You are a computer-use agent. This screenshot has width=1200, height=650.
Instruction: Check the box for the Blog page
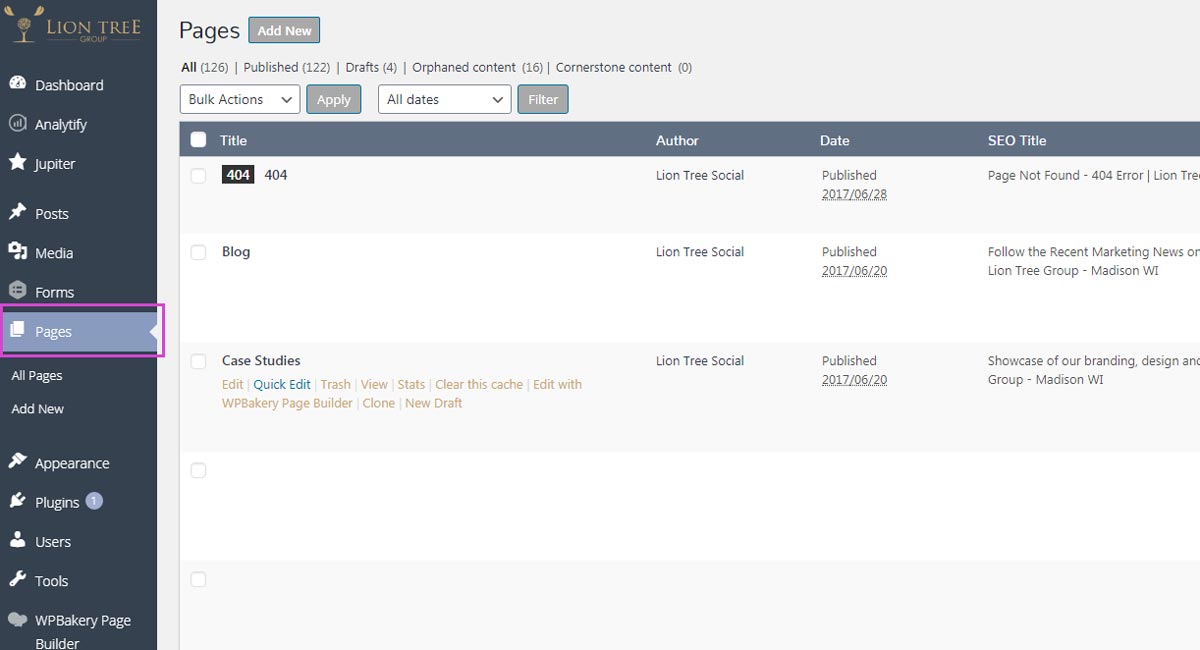pos(198,252)
